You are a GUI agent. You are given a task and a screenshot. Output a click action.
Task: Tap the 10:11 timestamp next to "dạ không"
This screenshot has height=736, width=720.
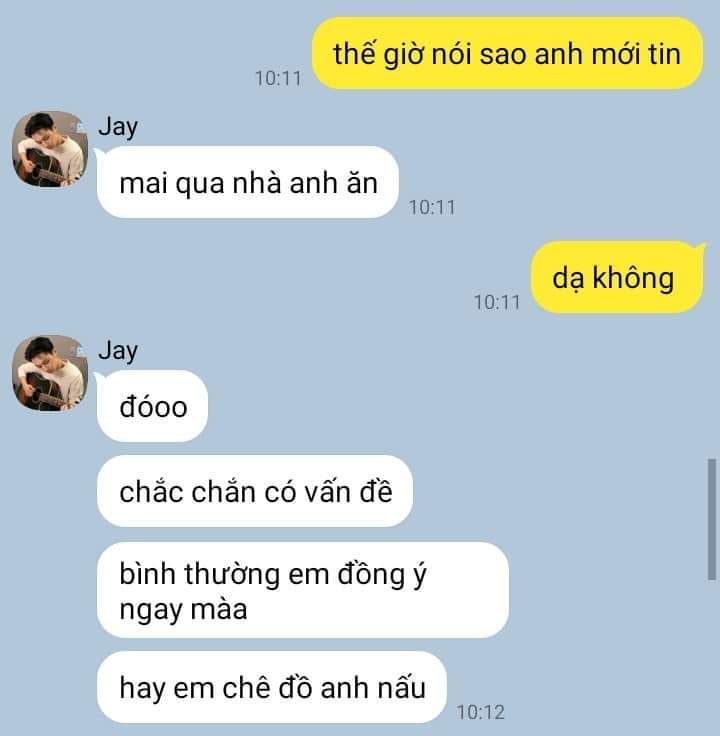(497, 302)
